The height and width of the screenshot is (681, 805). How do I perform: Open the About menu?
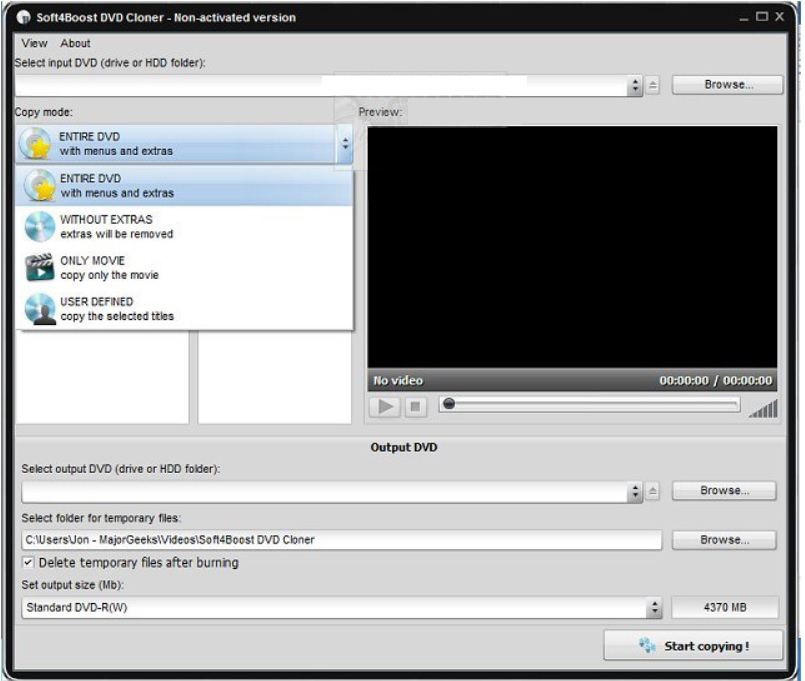click(75, 43)
